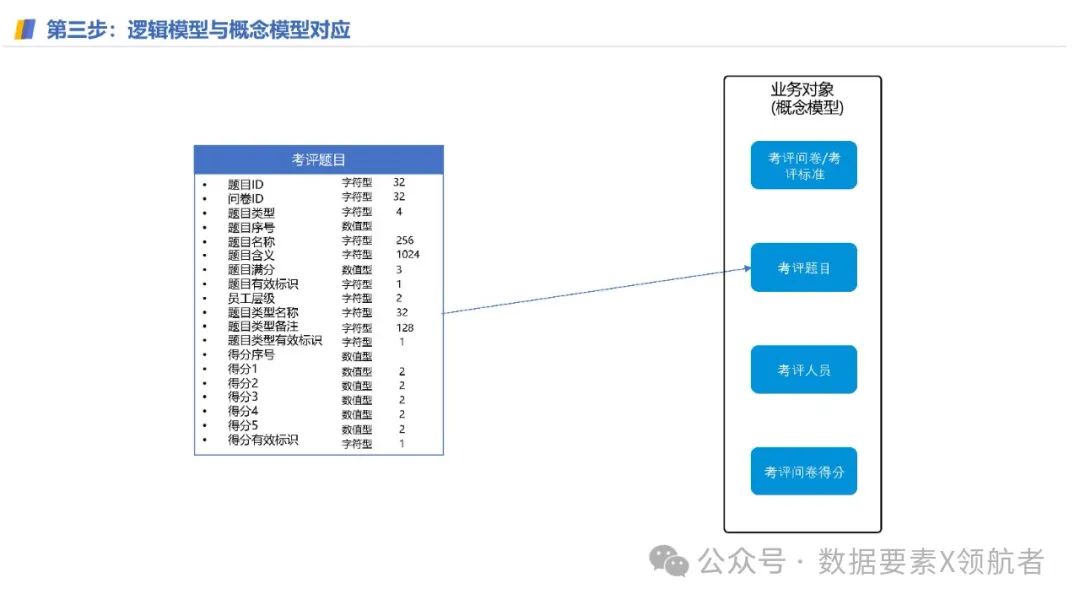Click the 得分有效标识 field name
This screenshot has height=605, width=1080.
pyautogui.click(x=263, y=440)
